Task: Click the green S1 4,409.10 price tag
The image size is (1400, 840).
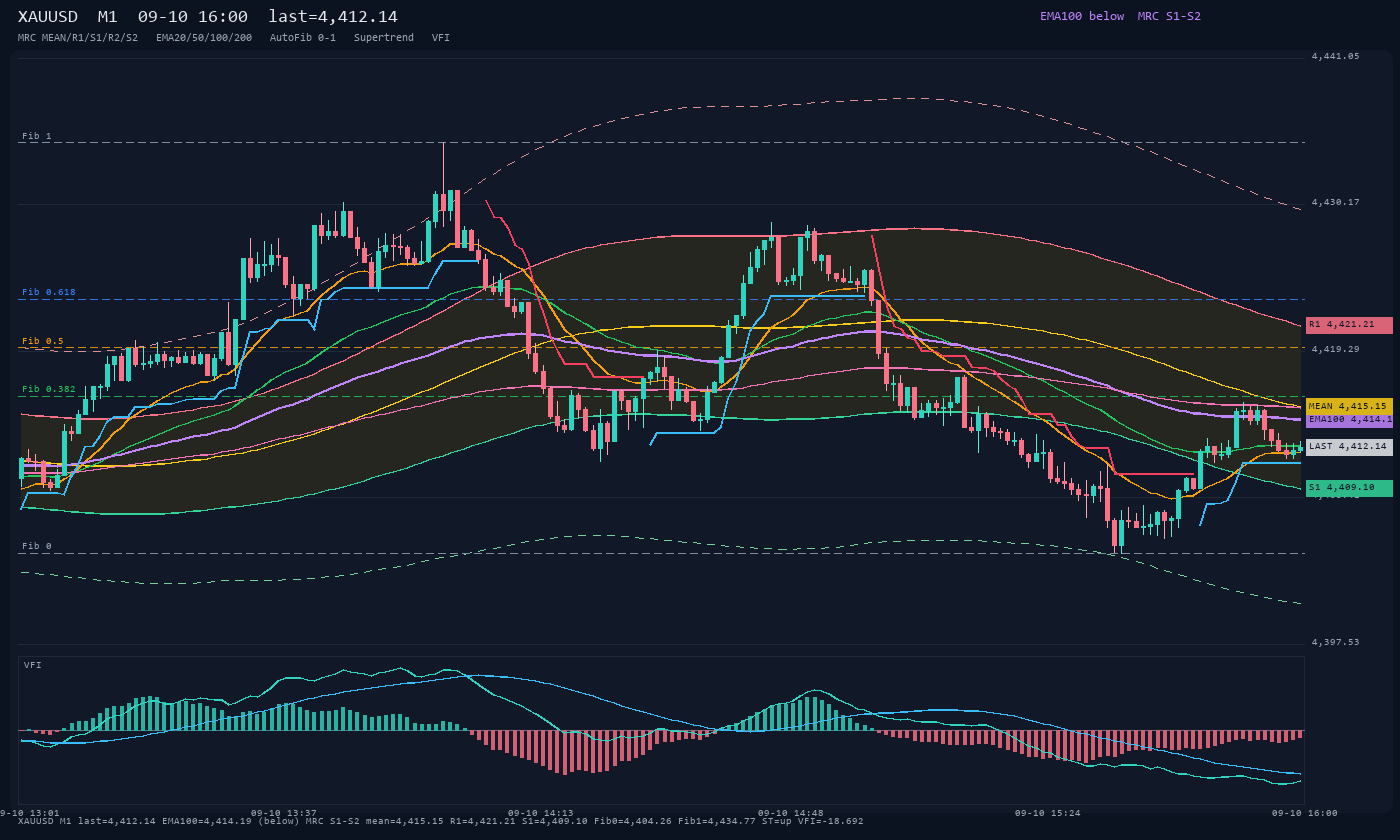Action: (x=1349, y=488)
